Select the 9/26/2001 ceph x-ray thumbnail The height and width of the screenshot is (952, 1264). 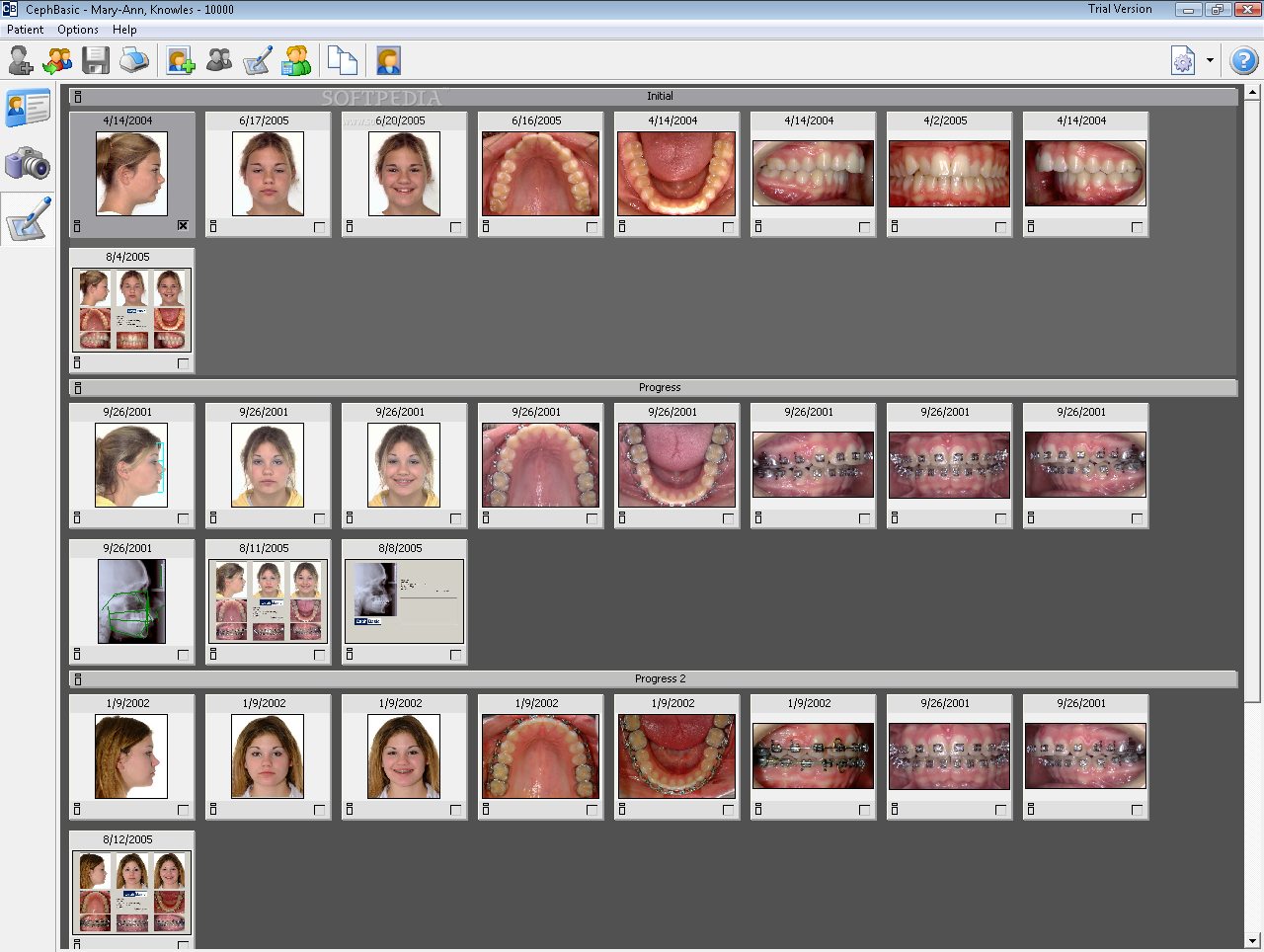coord(132,601)
